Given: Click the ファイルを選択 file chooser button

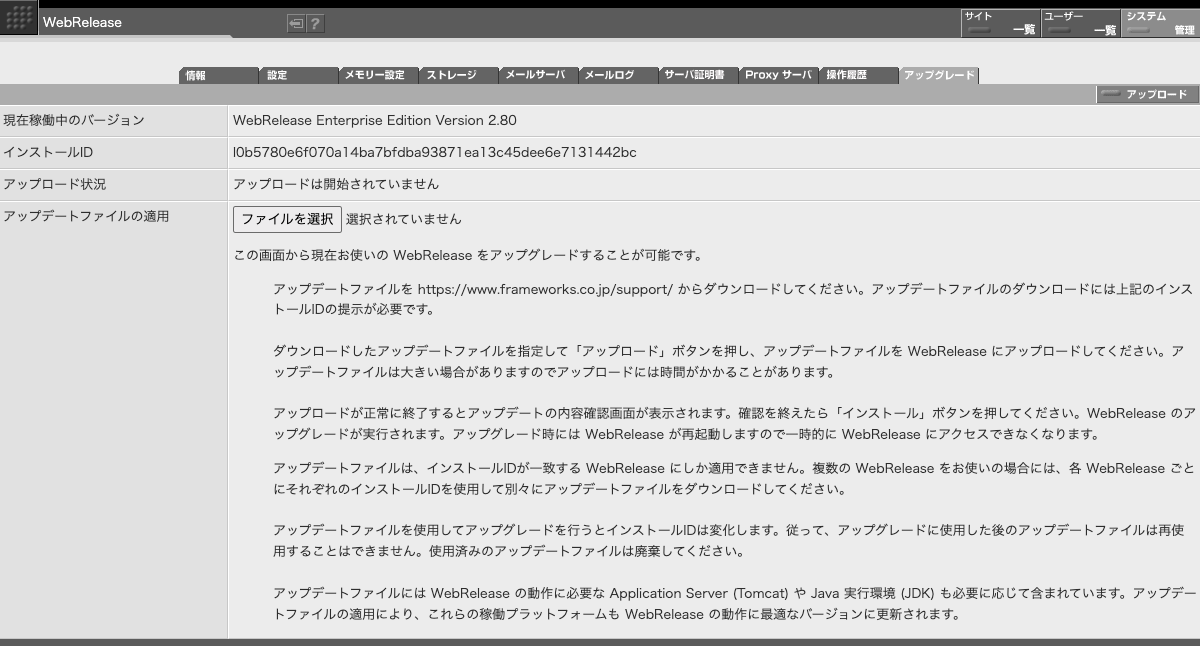Looking at the screenshot, I should [287, 219].
